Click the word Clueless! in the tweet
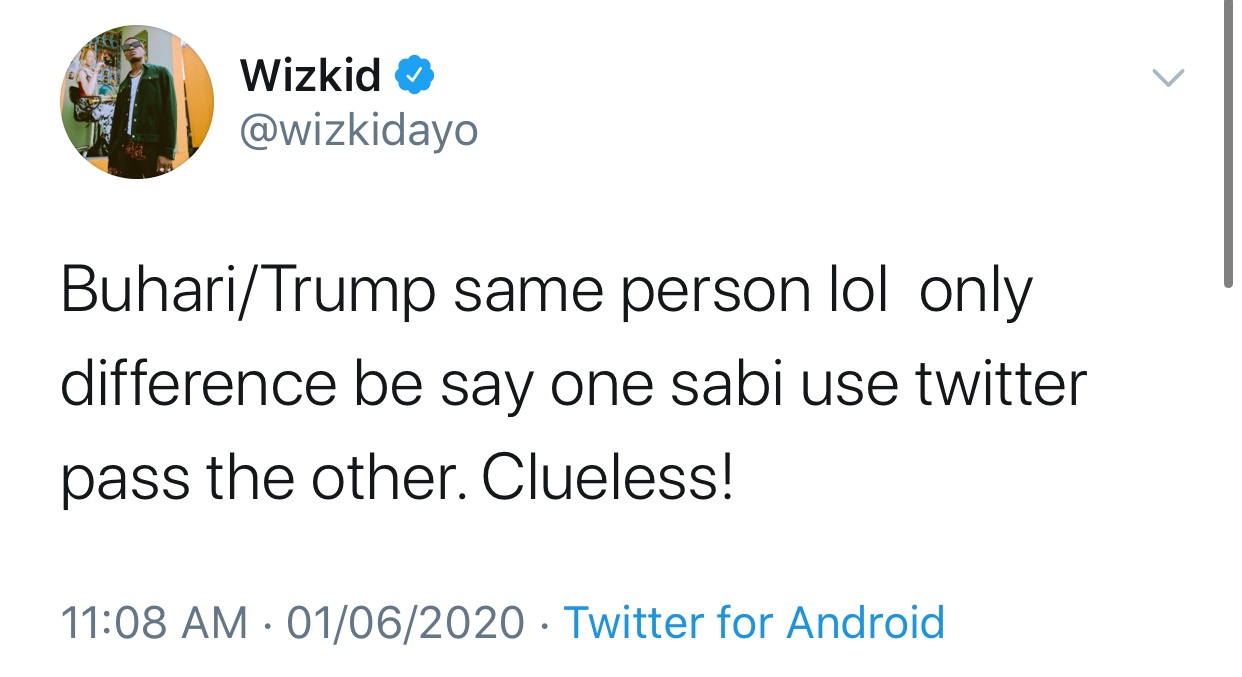1242x677 pixels. point(608,478)
